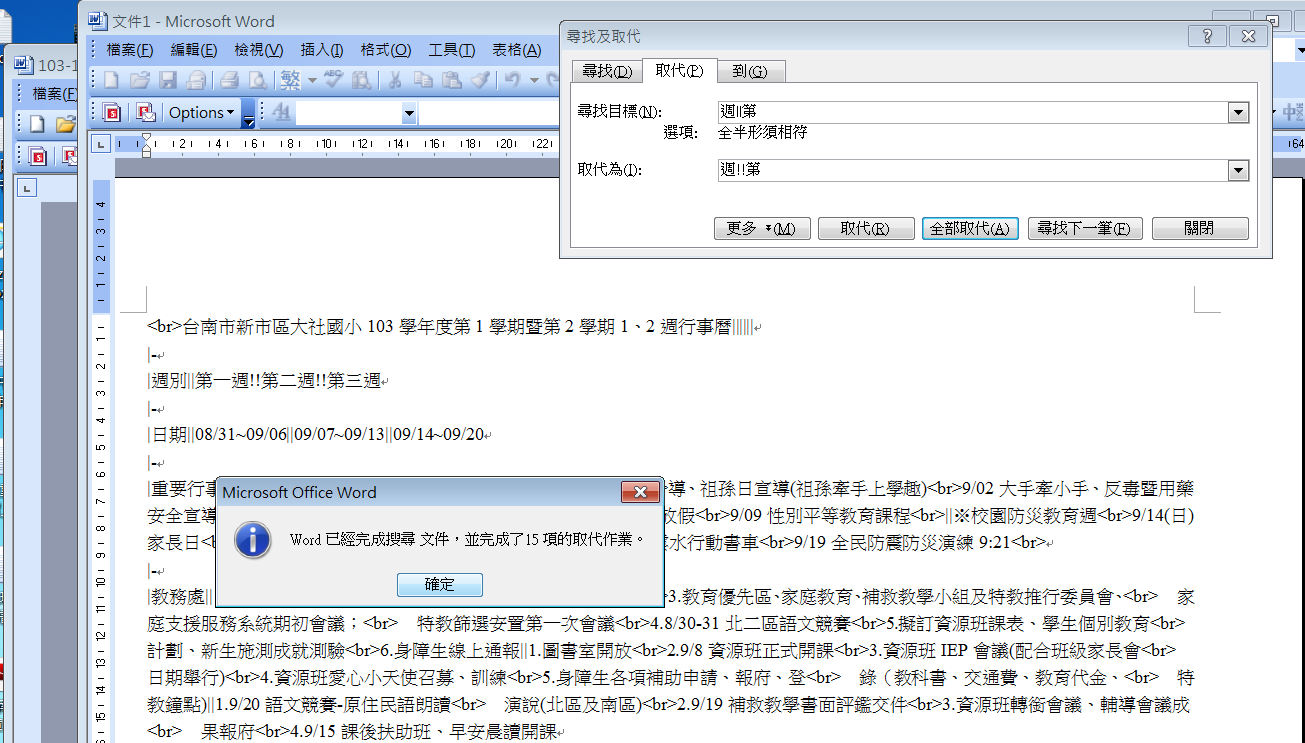Expand 更多(M) options in replace dialog
Screen dimensions: 1305x743
[x=761, y=229]
